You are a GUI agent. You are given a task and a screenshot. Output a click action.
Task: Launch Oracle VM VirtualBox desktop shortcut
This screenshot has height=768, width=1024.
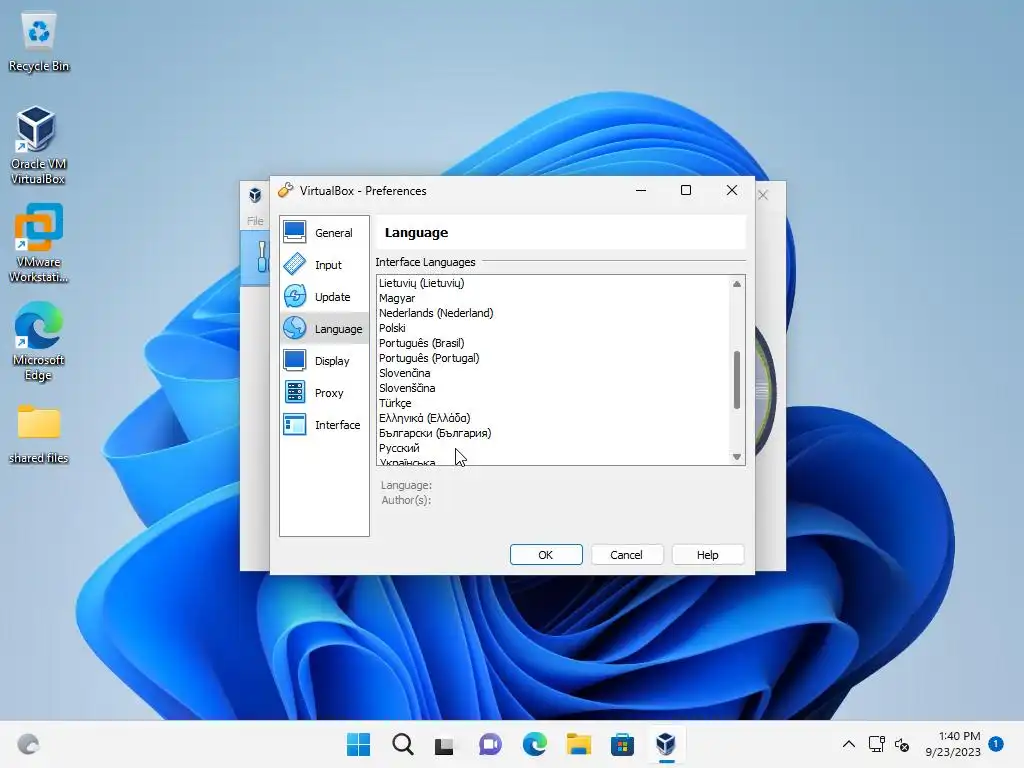pos(37,145)
